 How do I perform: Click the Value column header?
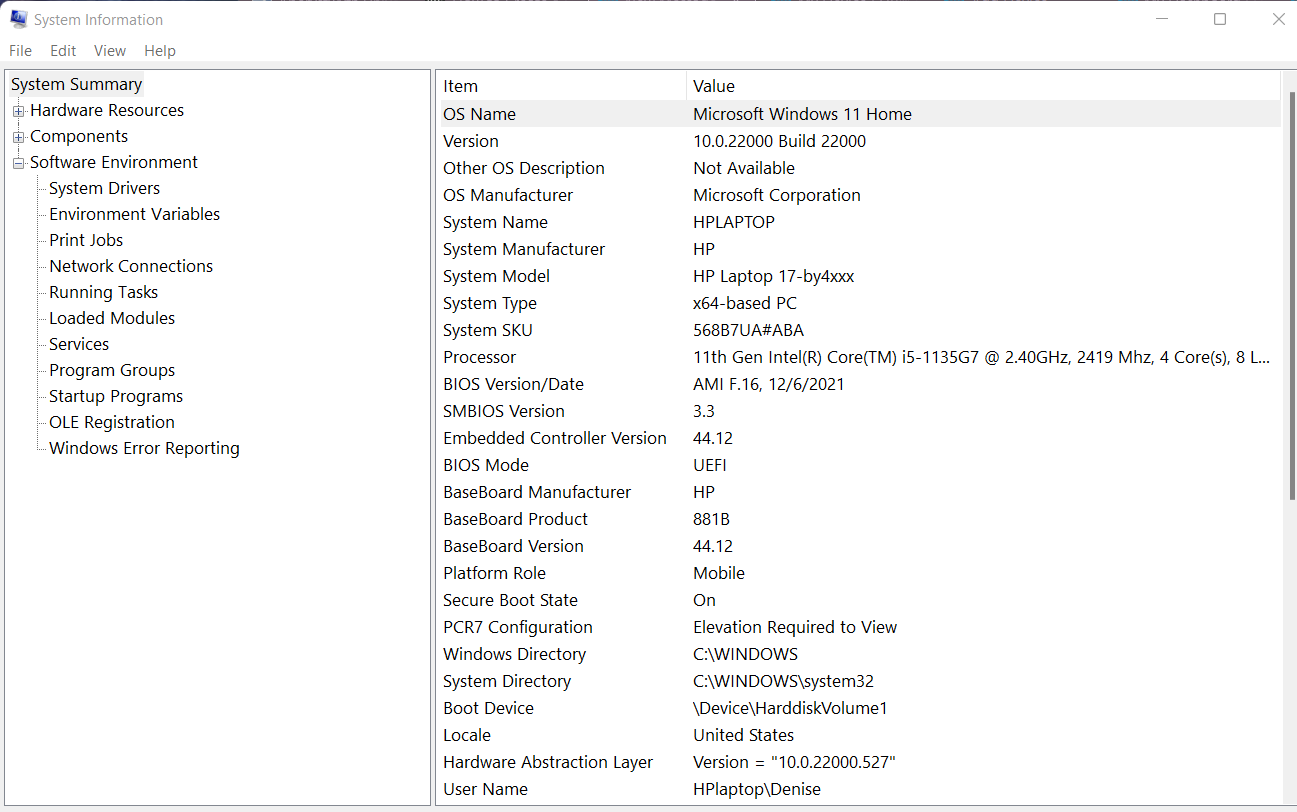[x=983, y=86]
